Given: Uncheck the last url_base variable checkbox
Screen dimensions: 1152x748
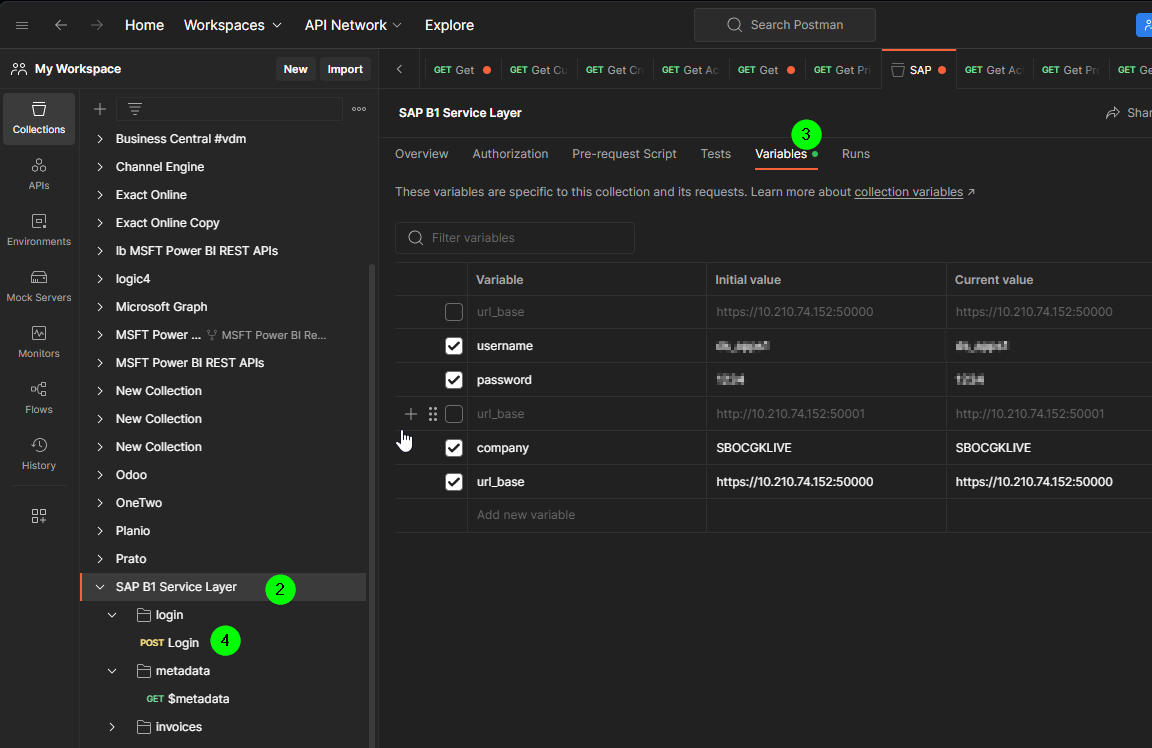Looking at the screenshot, I should coord(454,482).
